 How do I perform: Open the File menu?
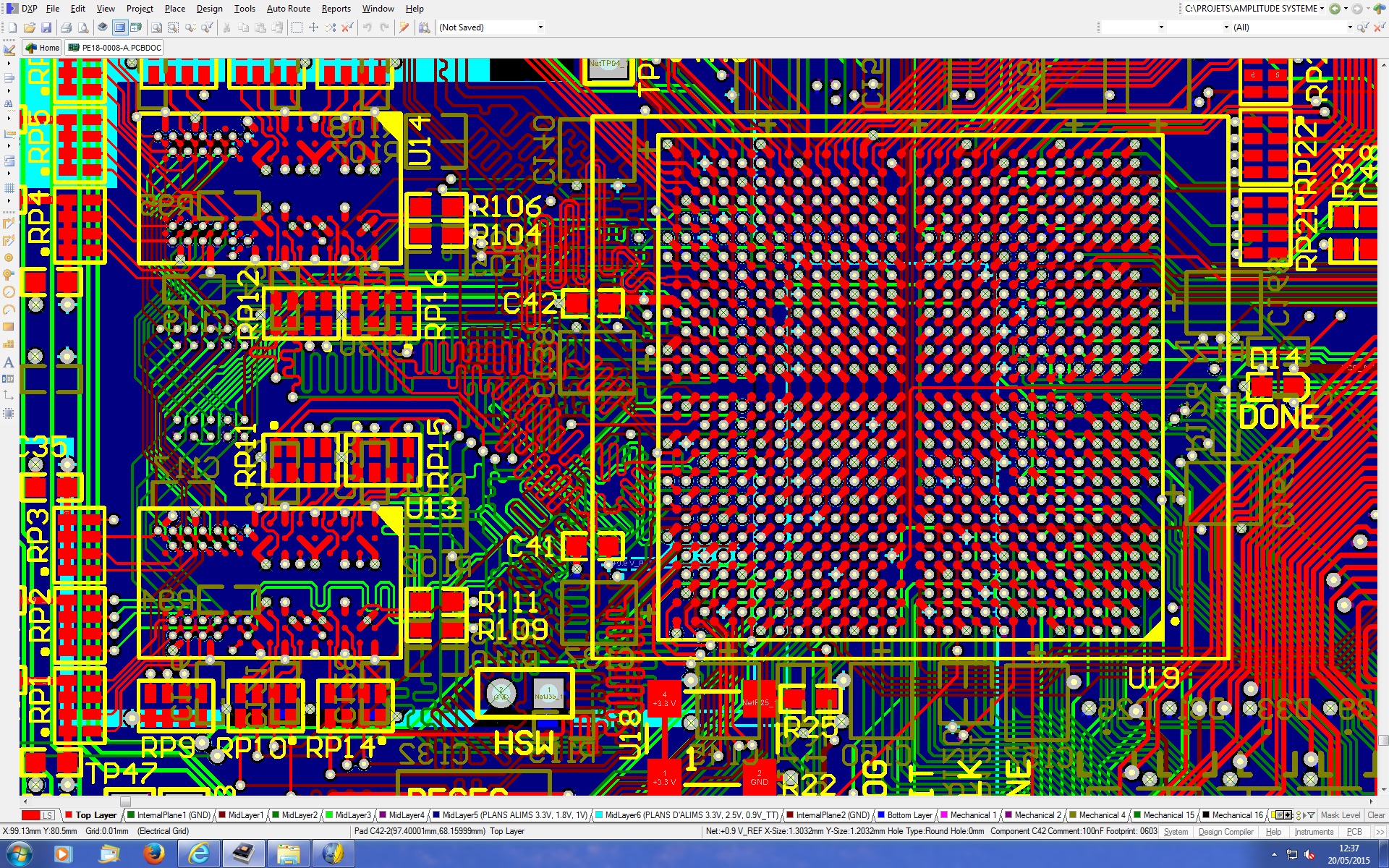[53, 9]
